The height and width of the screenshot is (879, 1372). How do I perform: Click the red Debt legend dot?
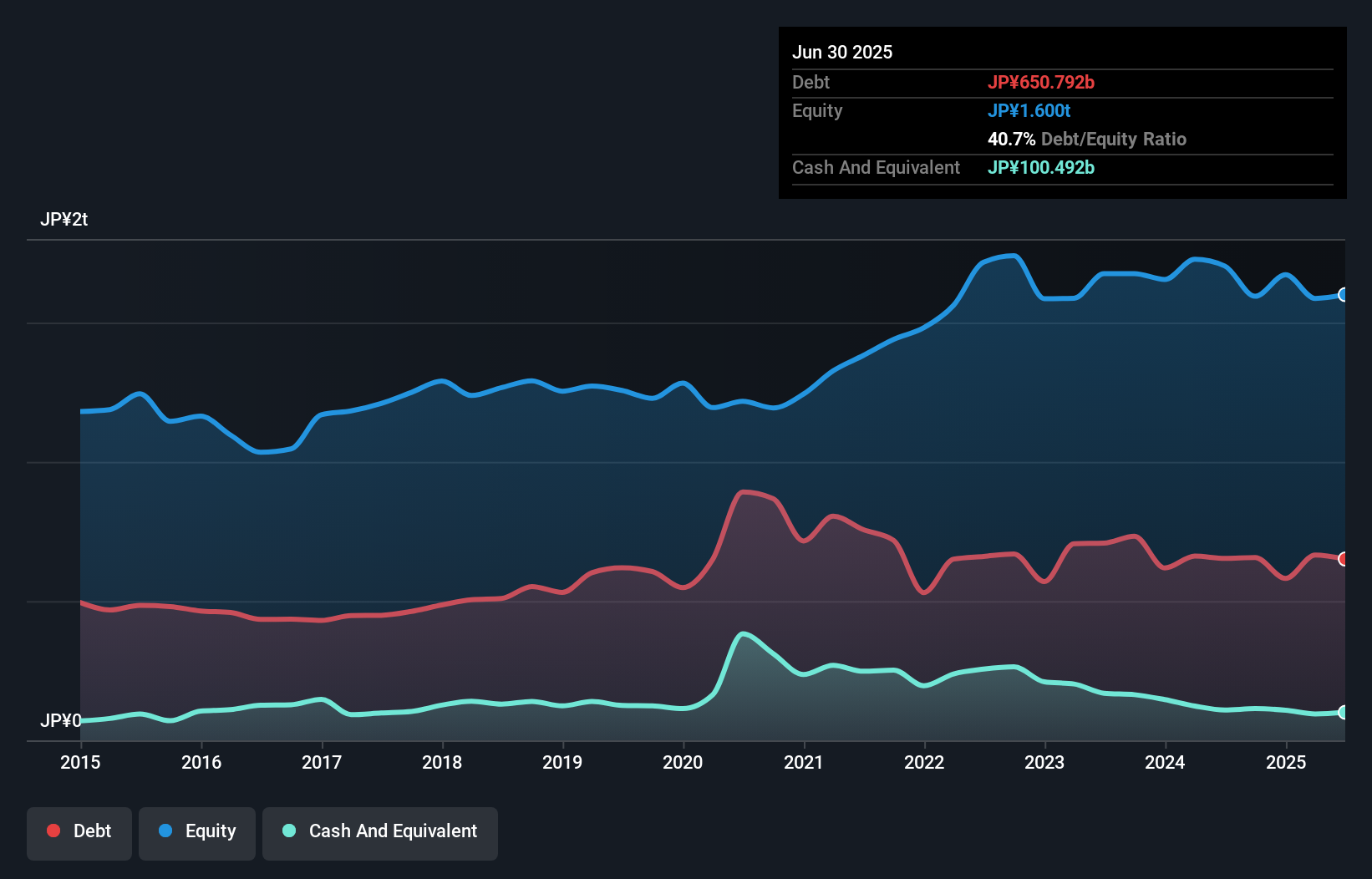(52, 831)
